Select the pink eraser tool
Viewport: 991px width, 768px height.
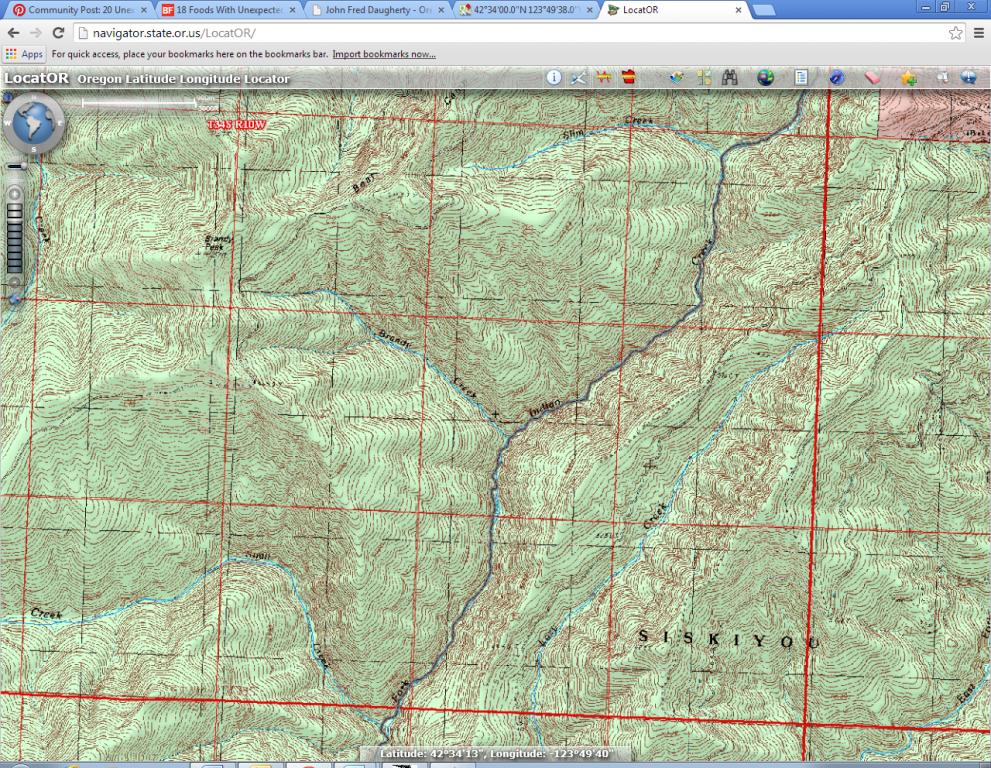tap(872, 78)
